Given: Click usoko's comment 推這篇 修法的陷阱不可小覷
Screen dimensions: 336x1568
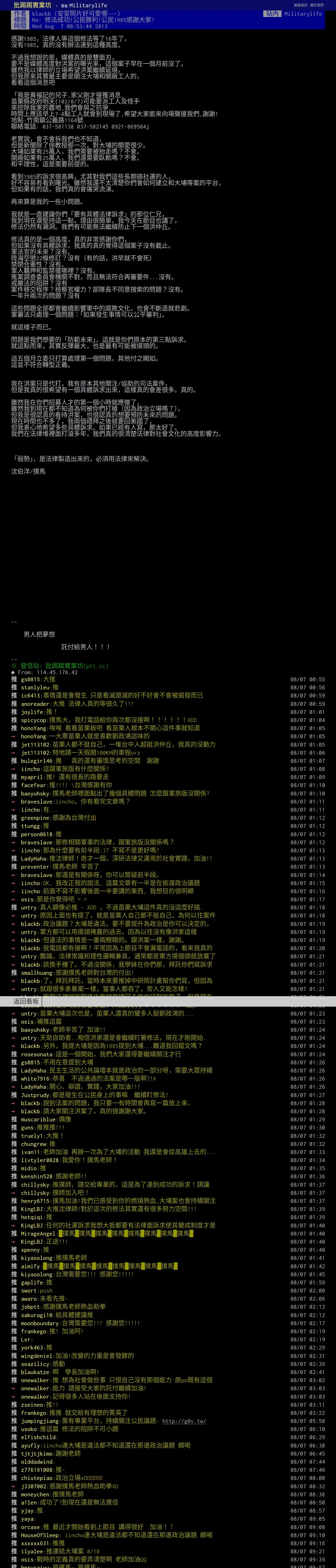Looking at the screenshot, I should (168, 1429).
